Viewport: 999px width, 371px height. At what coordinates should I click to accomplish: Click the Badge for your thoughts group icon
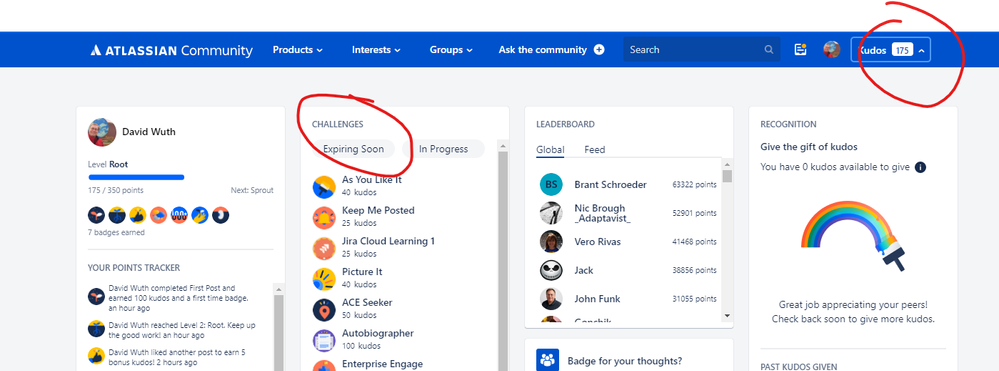[547, 360]
